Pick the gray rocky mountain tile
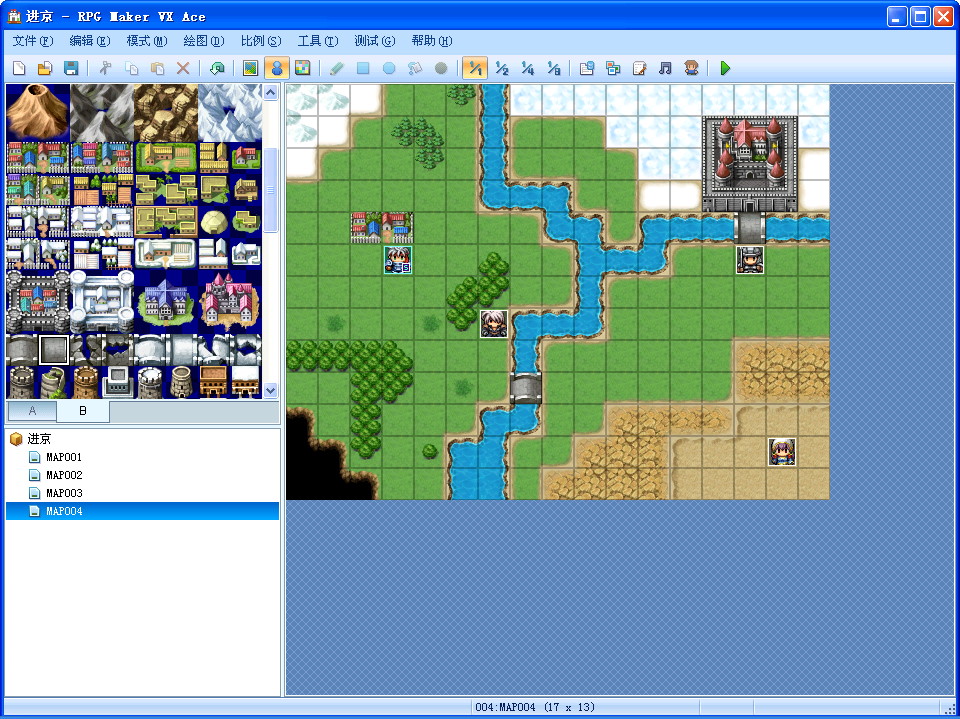The width and height of the screenshot is (960, 719). [x=102, y=113]
